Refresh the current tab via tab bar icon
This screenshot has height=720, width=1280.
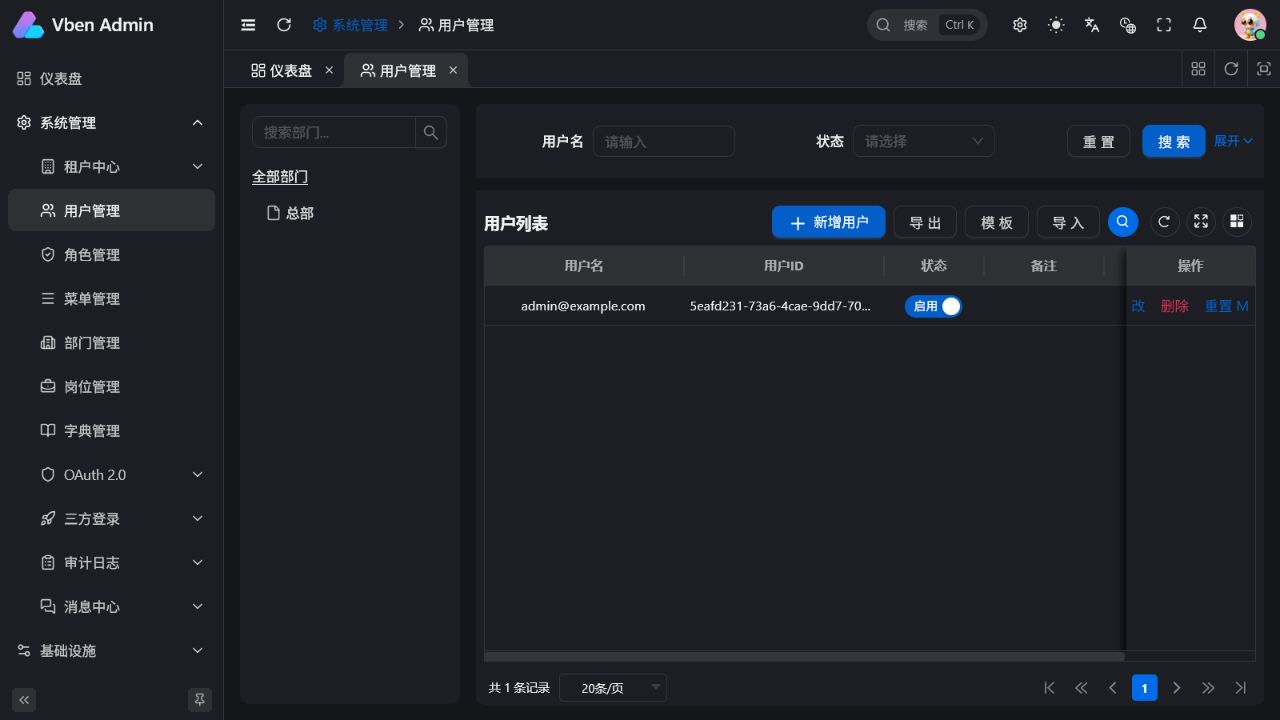point(1231,69)
